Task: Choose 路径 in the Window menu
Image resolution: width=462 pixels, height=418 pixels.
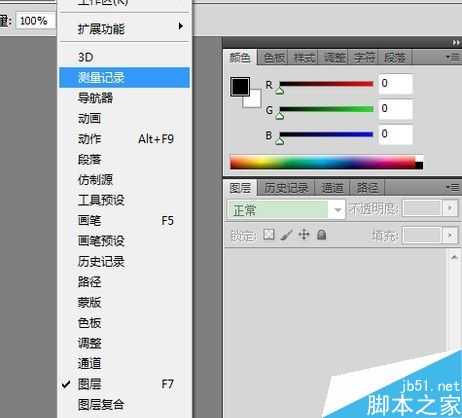Action: coord(125,282)
